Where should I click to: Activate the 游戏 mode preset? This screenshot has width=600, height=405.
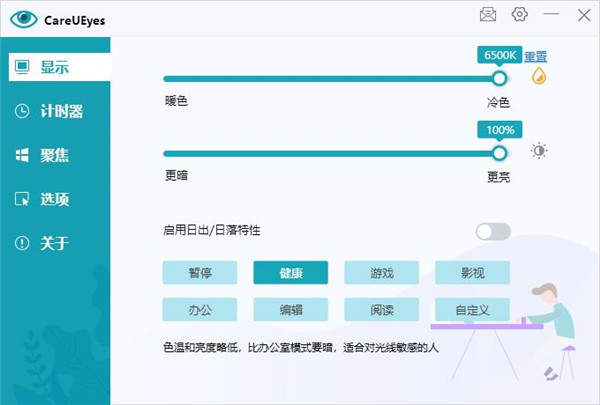pyautogui.click(x=382, y=273)
